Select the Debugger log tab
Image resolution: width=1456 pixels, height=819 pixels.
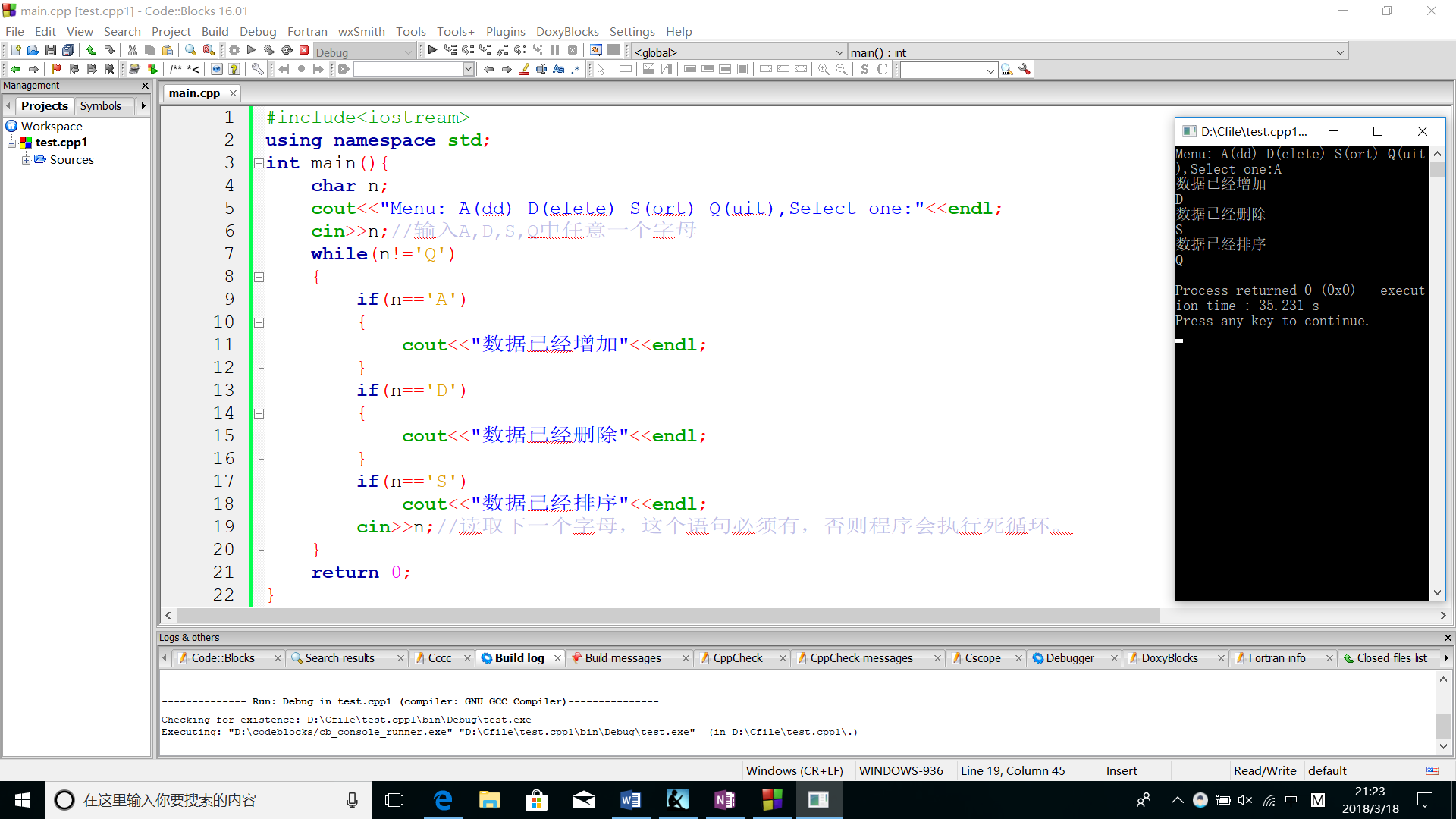[1070, 657]
